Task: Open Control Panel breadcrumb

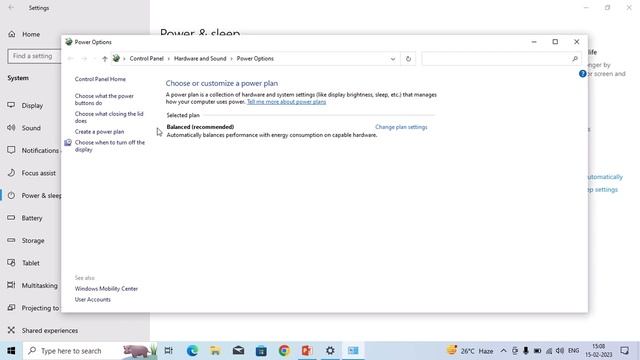Action: (147, 59)
